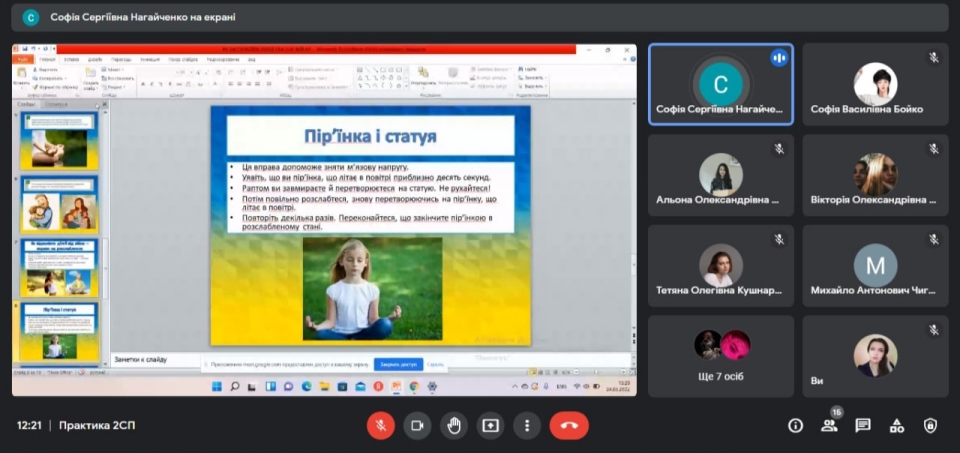Viewport: 960px width, 453px height.
Task: Select Софія Василівна Бойко's video tile
Action: click(875, 84)
